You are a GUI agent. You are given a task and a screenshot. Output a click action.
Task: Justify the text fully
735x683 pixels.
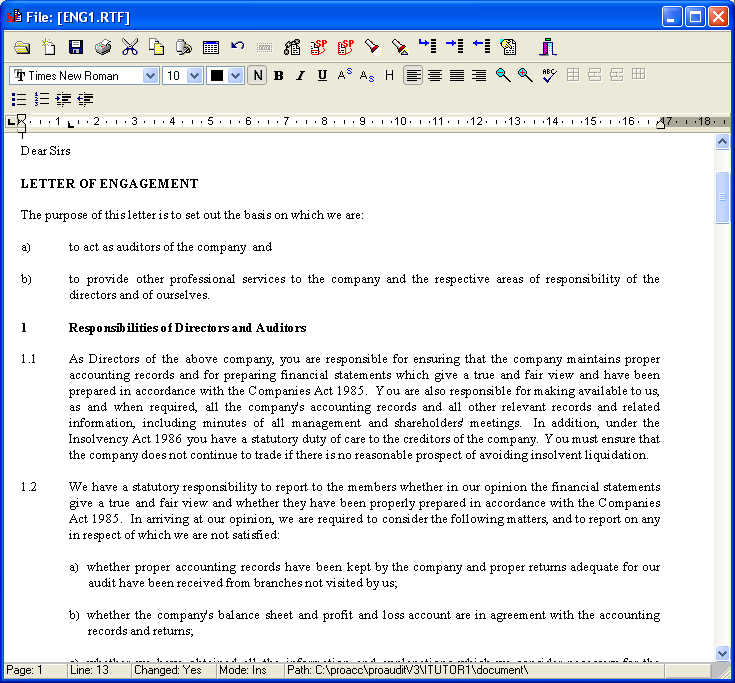pyautogui.click(x=457, y=75)
